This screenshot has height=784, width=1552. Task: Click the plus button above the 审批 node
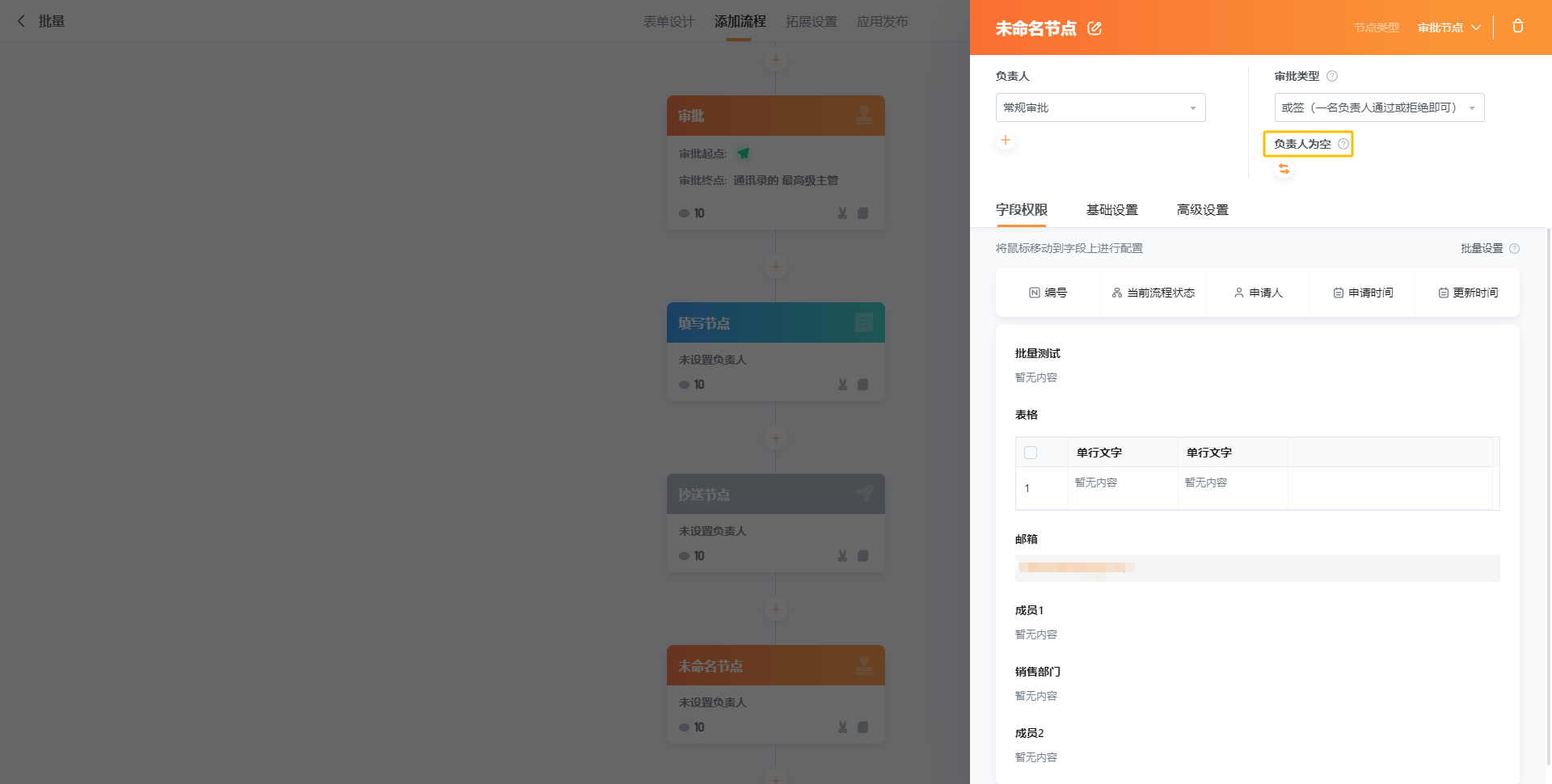[x=776, y=60]
